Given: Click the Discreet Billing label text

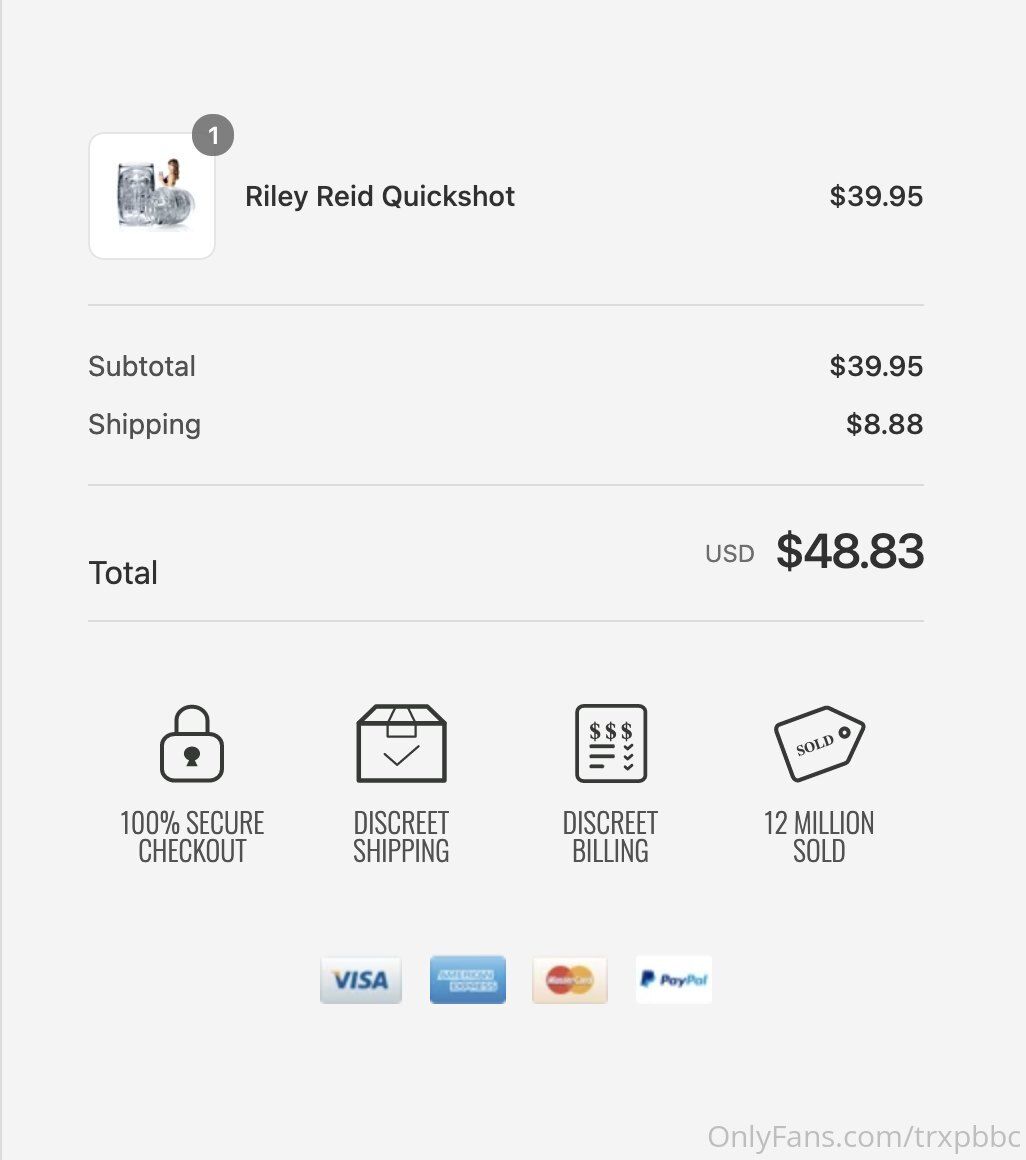Looking at the screenshot, I should (611, 837).
